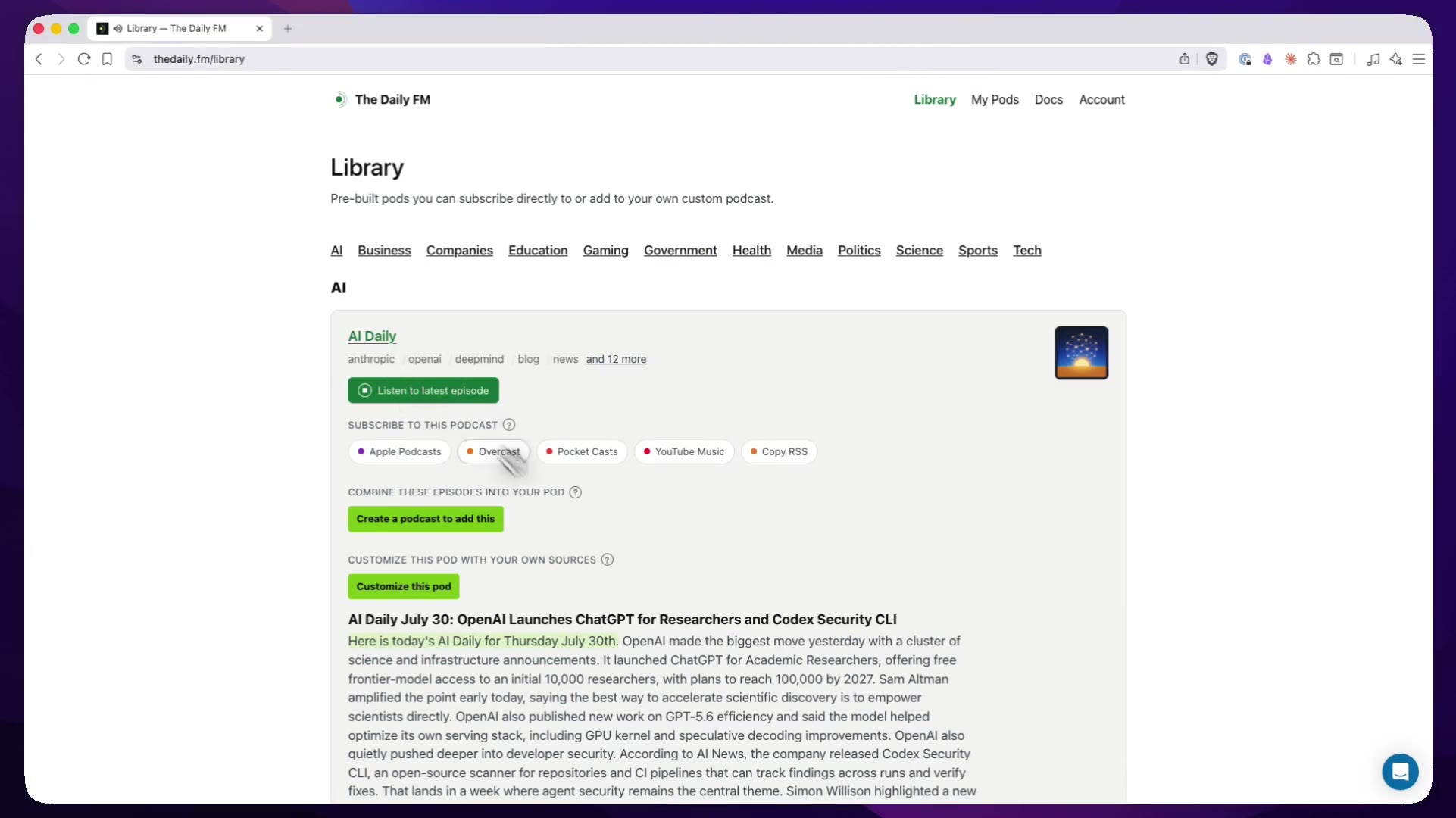This screenshot has width=1456, height=818.
Task: Click the 'blog' source tag
Action: click(529, 360)
